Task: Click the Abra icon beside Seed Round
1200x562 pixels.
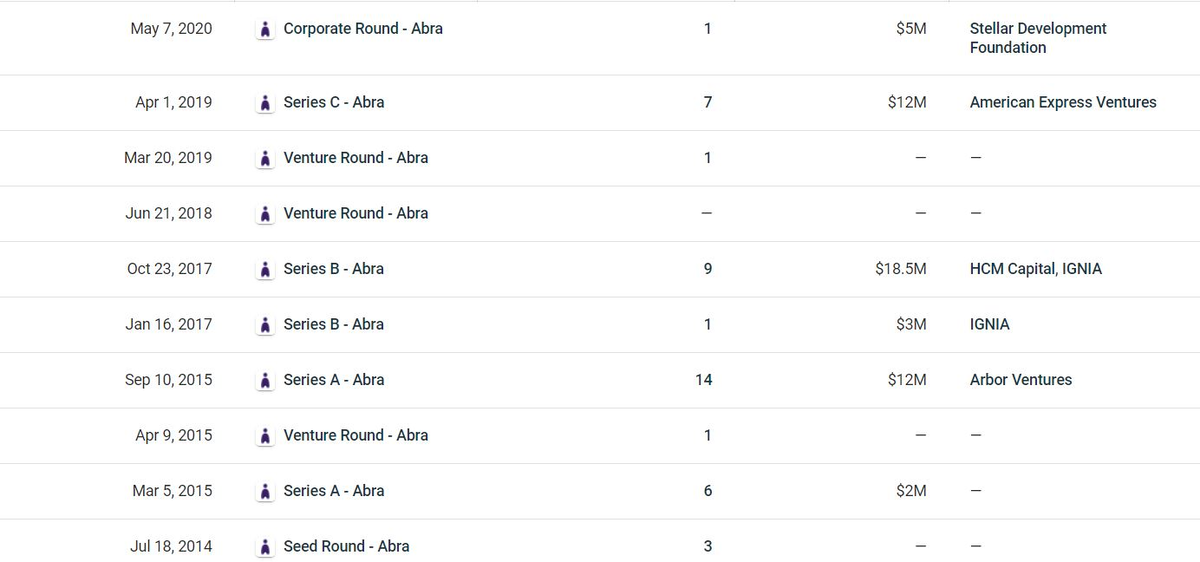Action: point(265,546)
